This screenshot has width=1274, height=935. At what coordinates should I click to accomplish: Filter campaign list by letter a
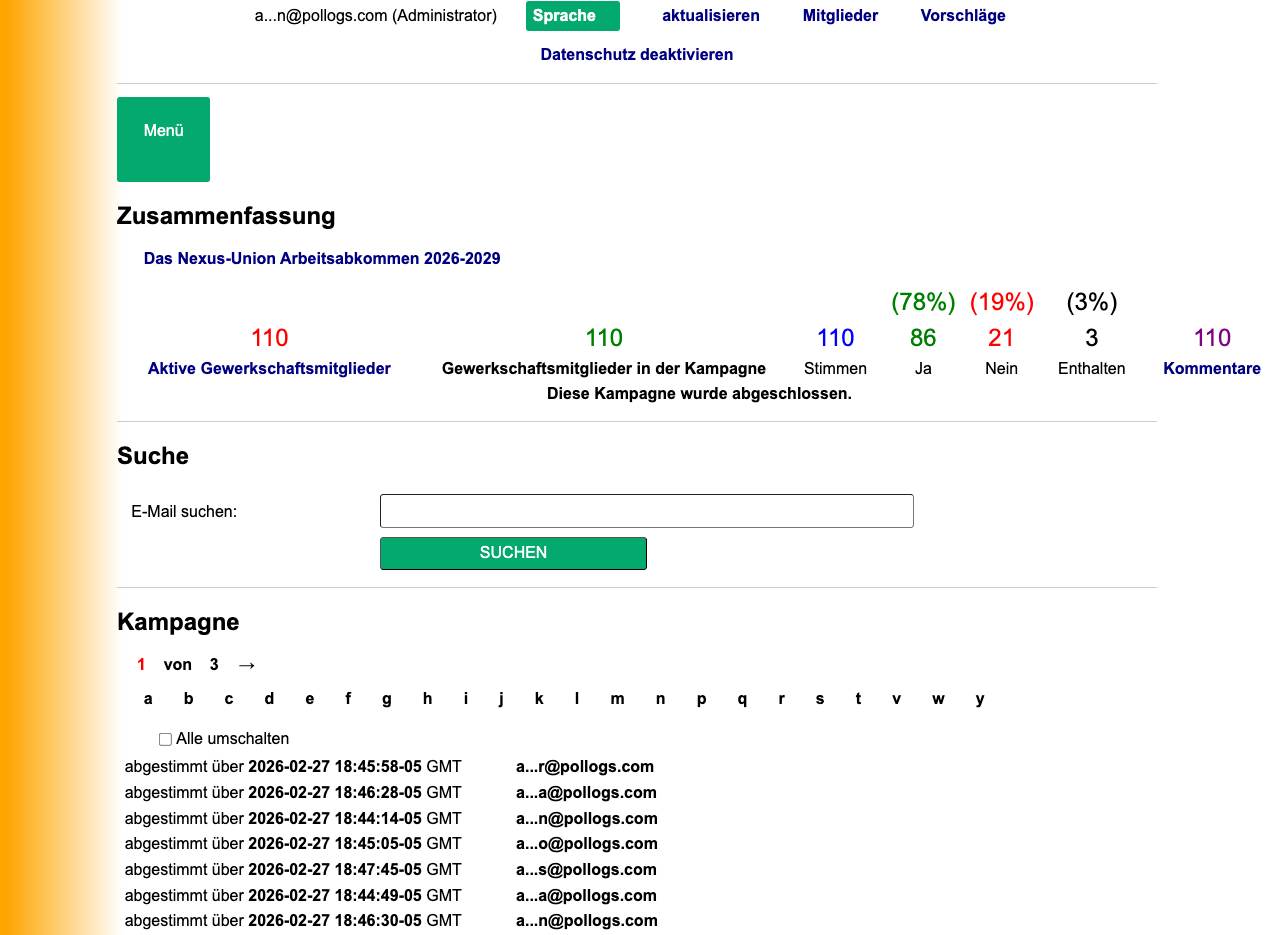tap(148, 698)
